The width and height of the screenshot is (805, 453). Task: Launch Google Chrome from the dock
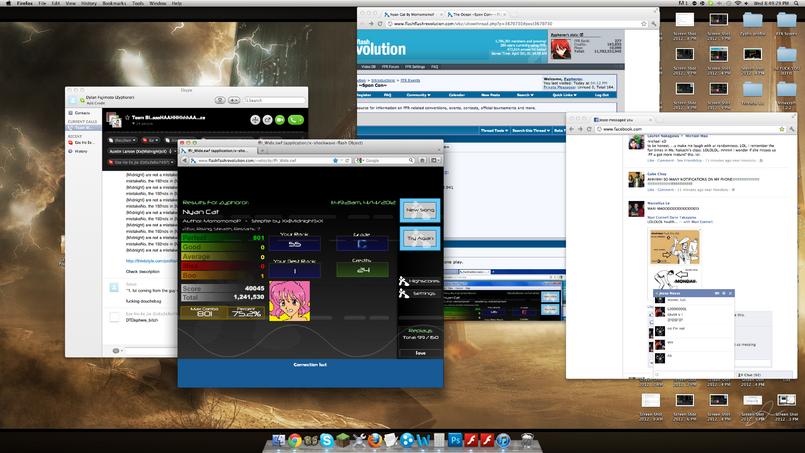295,440
